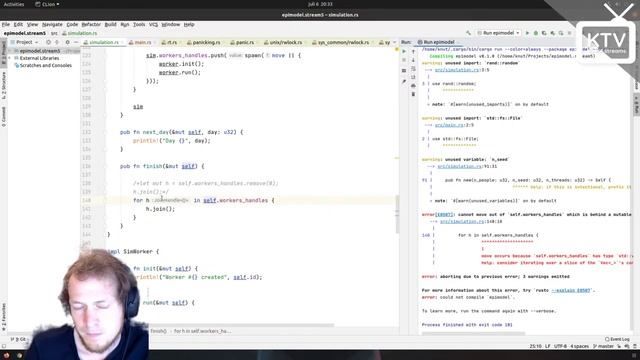This screenshot has height=360, width=640.
Task: Click the src breadcrumb in navigation bar
Action: [54, 33]
